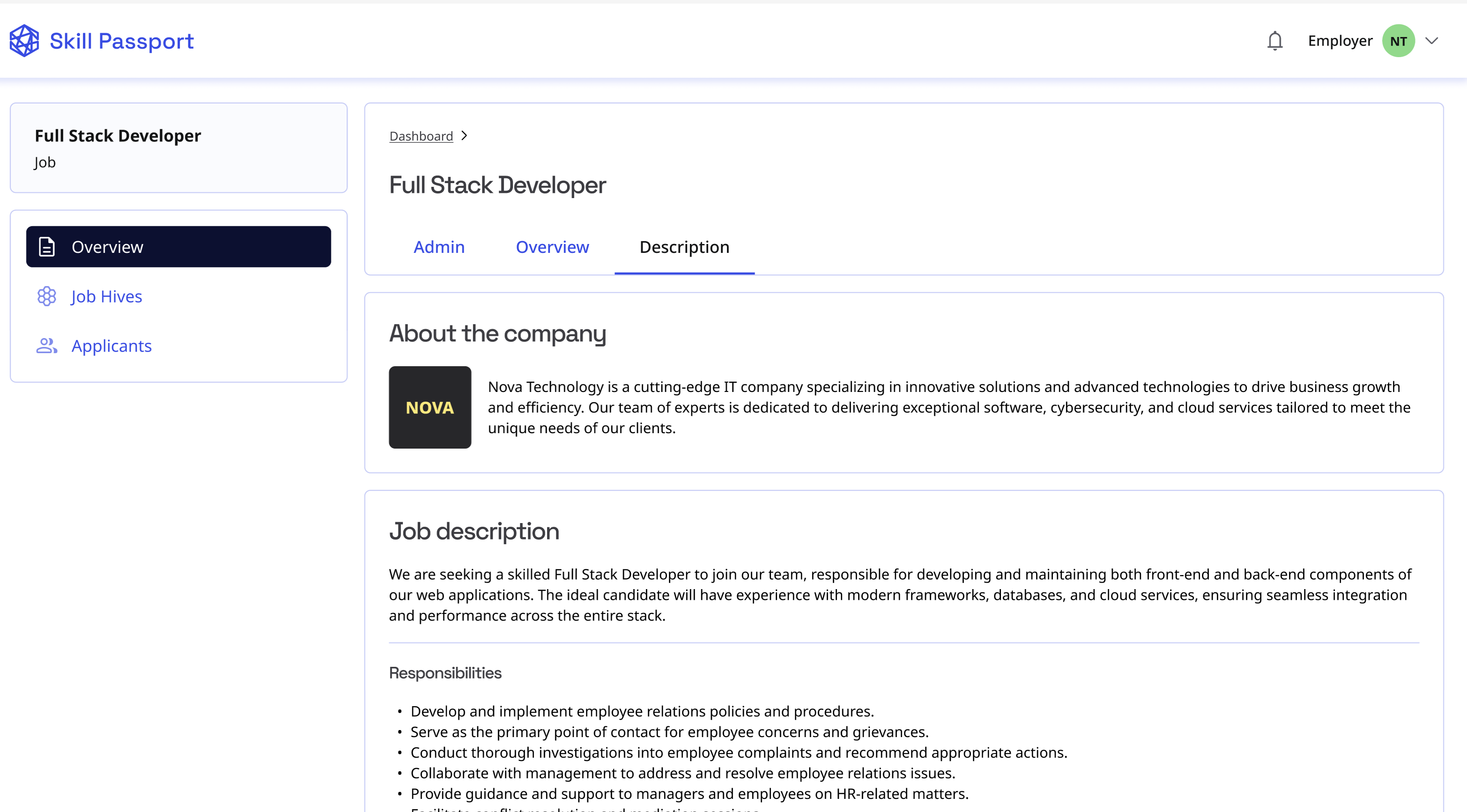
Task: Switch to the Admin tab
Action: point(438,247)
